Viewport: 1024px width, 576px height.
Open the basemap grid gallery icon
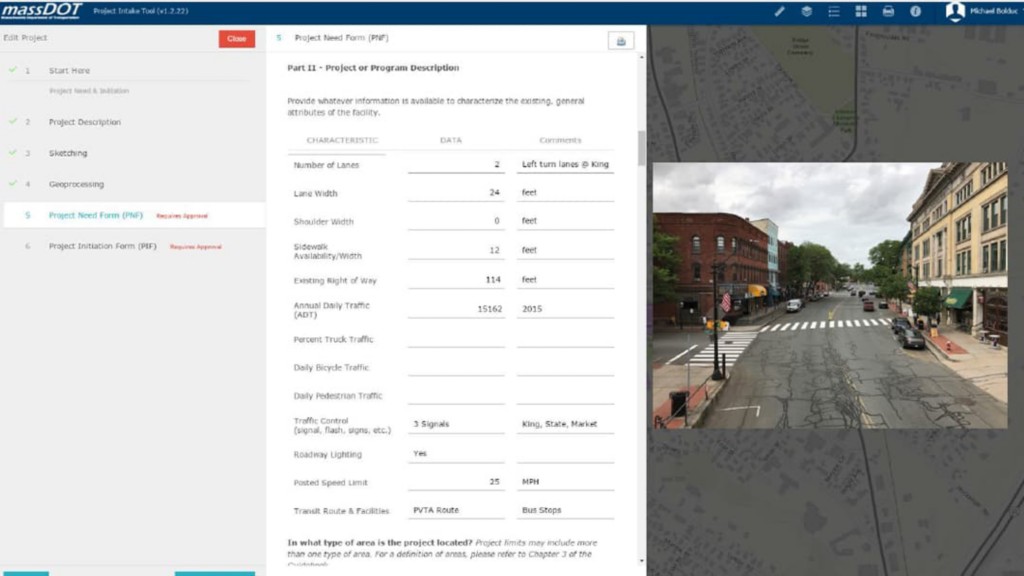[861, 11]
